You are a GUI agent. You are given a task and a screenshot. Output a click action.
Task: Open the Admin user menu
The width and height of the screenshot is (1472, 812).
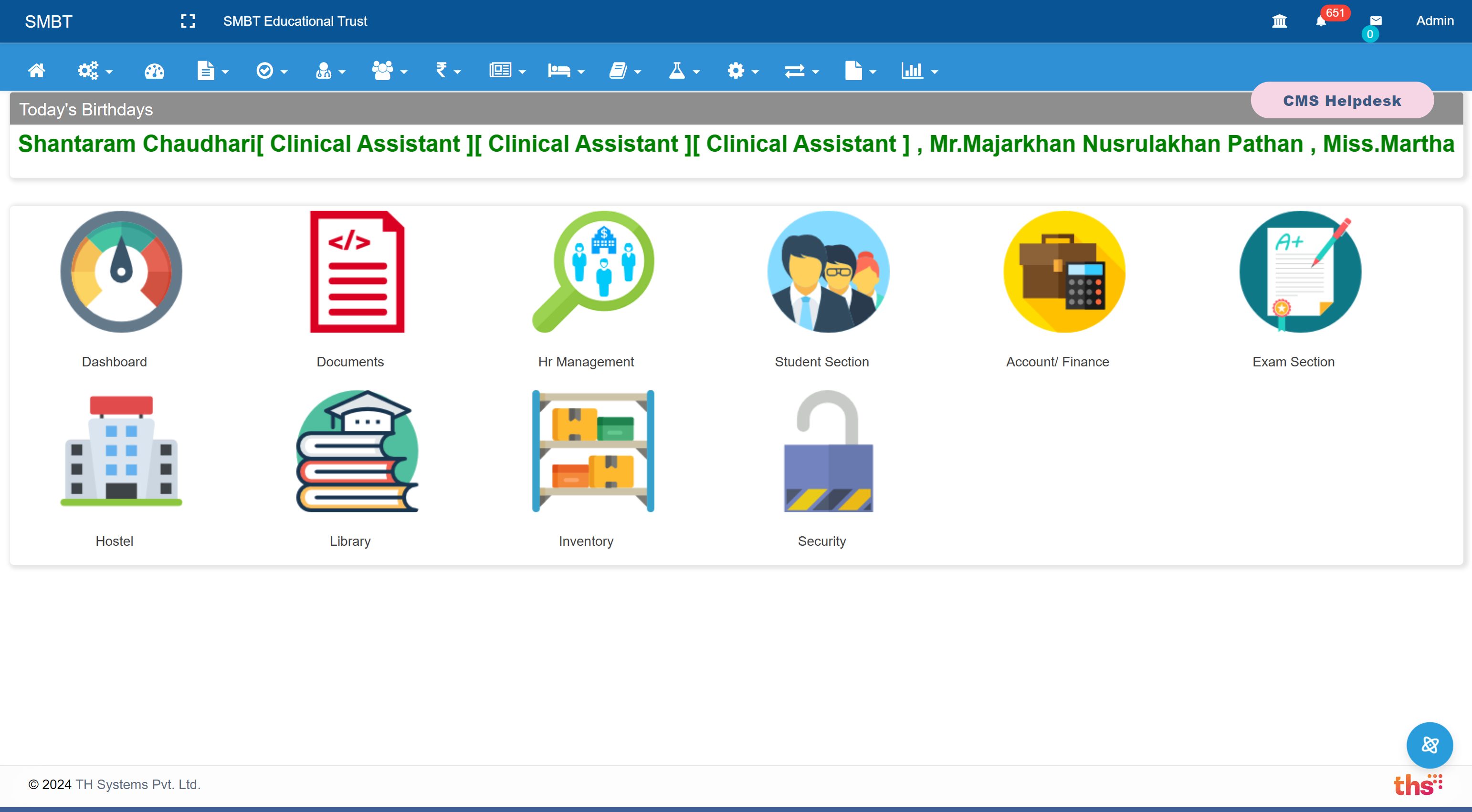[1434, 21]
